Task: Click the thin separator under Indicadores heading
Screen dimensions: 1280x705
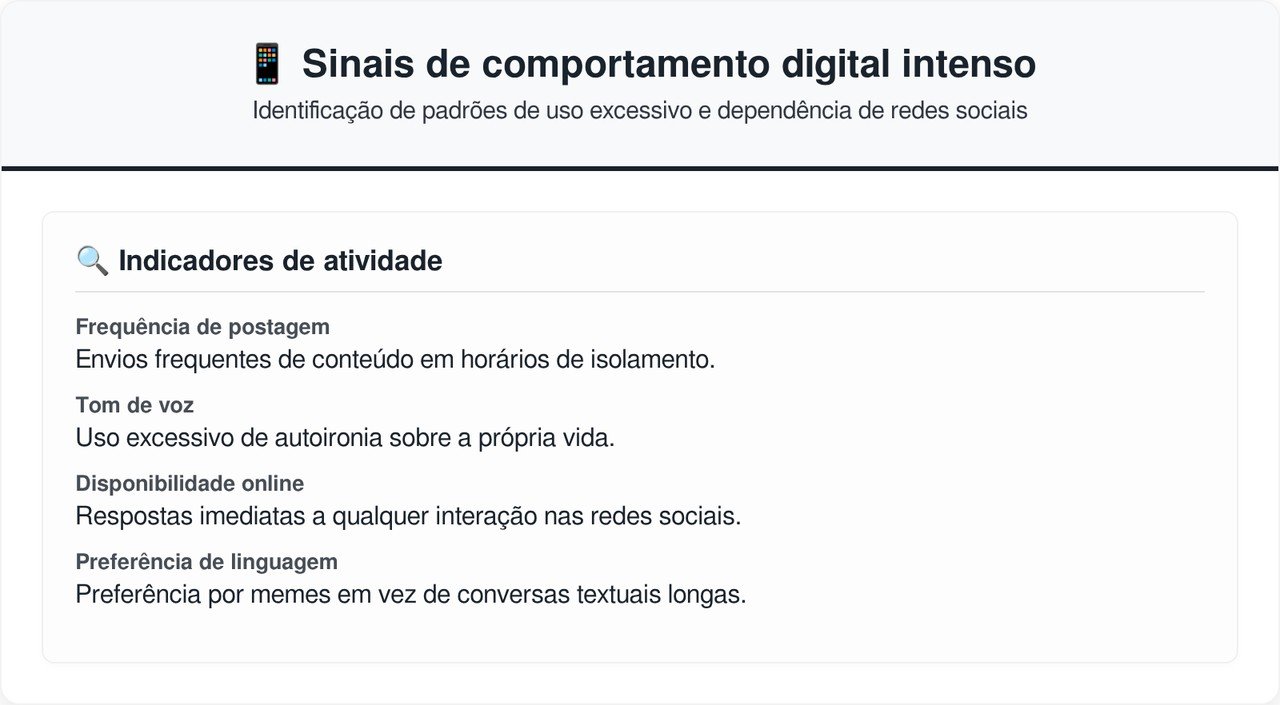Action: click(x=640, y=292)
